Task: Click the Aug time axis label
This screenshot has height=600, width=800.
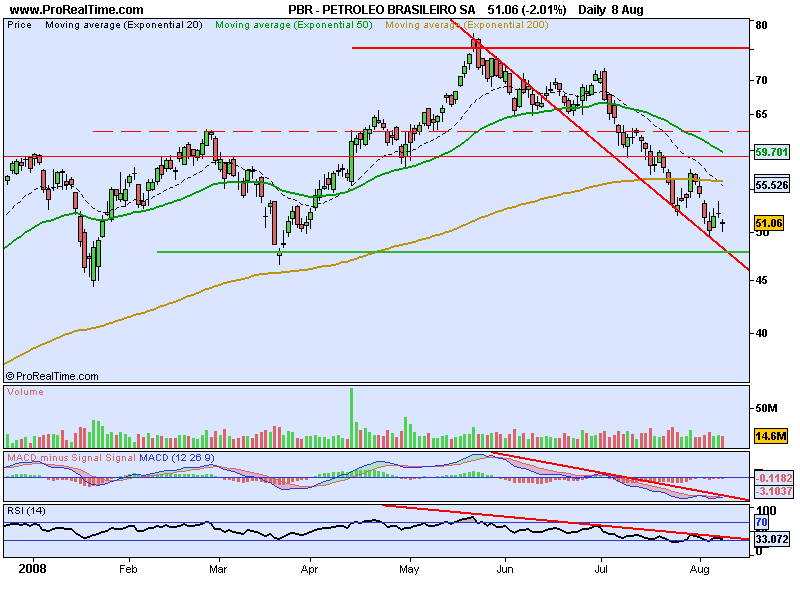Action: pyautogui.click(x=699, y=569)
